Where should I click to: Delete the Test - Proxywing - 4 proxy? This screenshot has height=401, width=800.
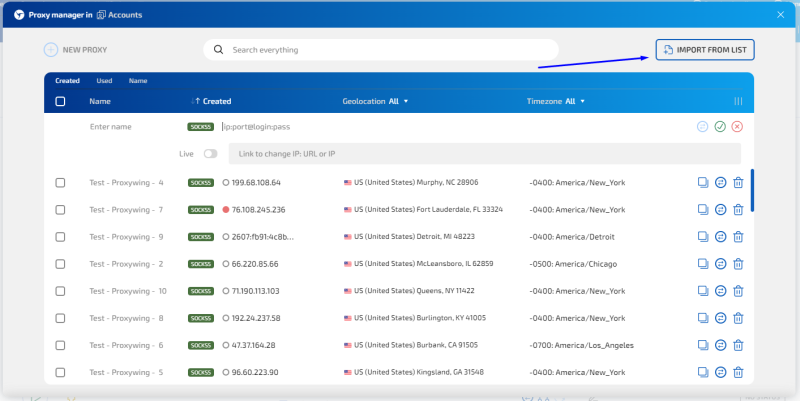tap(738, 183)
